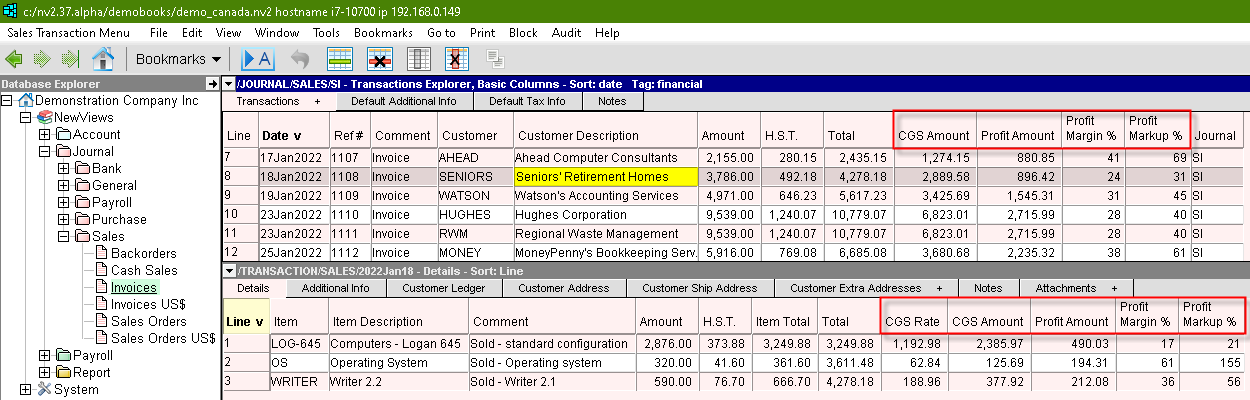Click the arrow button in Database Explorer header

(211, 84)
